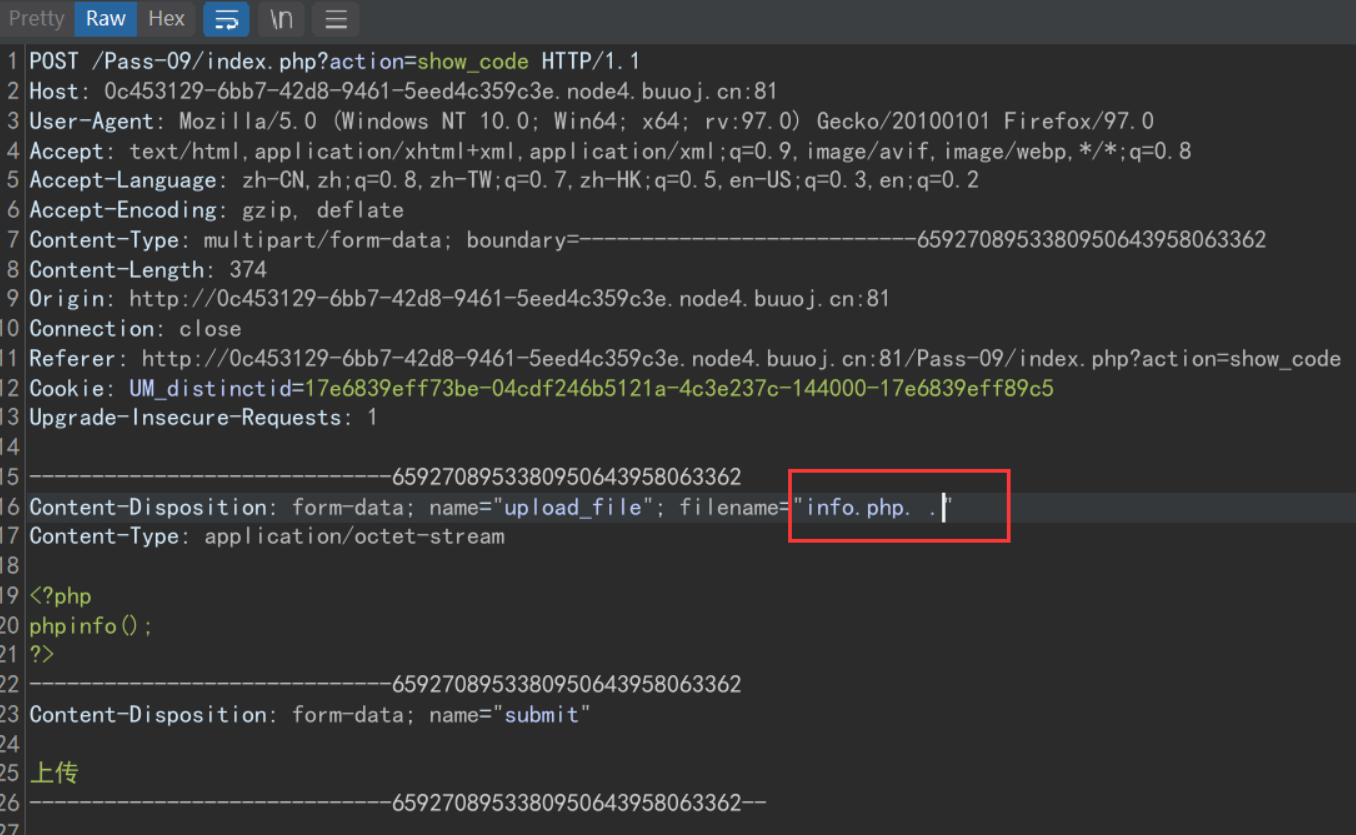Click the final boundary line ending with --

pos(398,803)
